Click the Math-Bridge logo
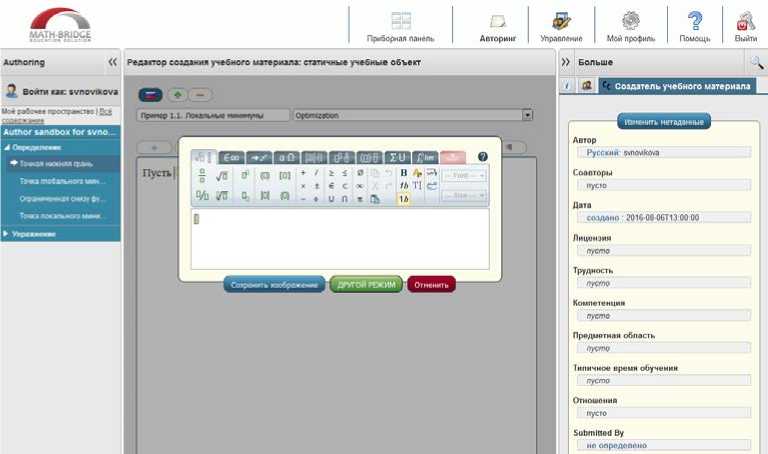Screen dimensions: 768x454 60,24
